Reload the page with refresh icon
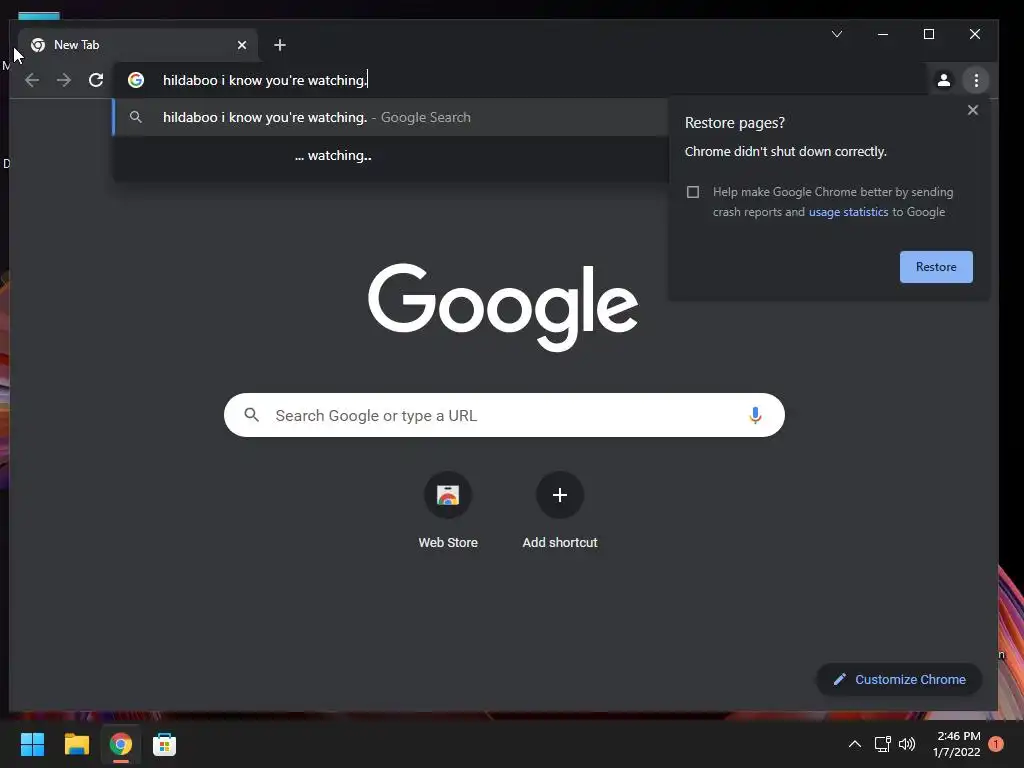Image resolution: width=1024 pixels, height=768 pixels. tap(96, 80)
